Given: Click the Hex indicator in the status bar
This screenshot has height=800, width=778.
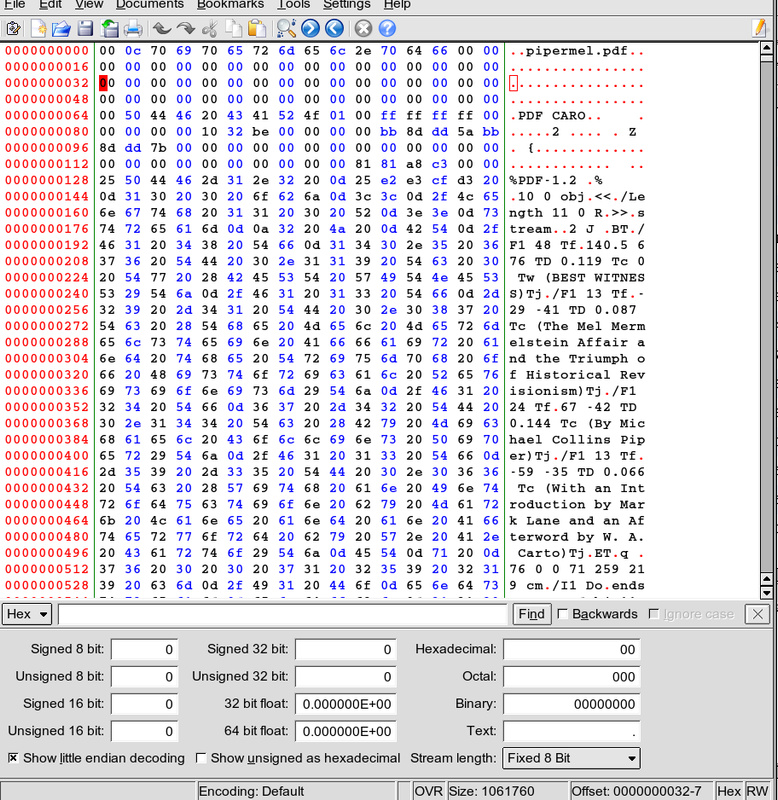Looking at the screenshot, I should coord(729,791).
